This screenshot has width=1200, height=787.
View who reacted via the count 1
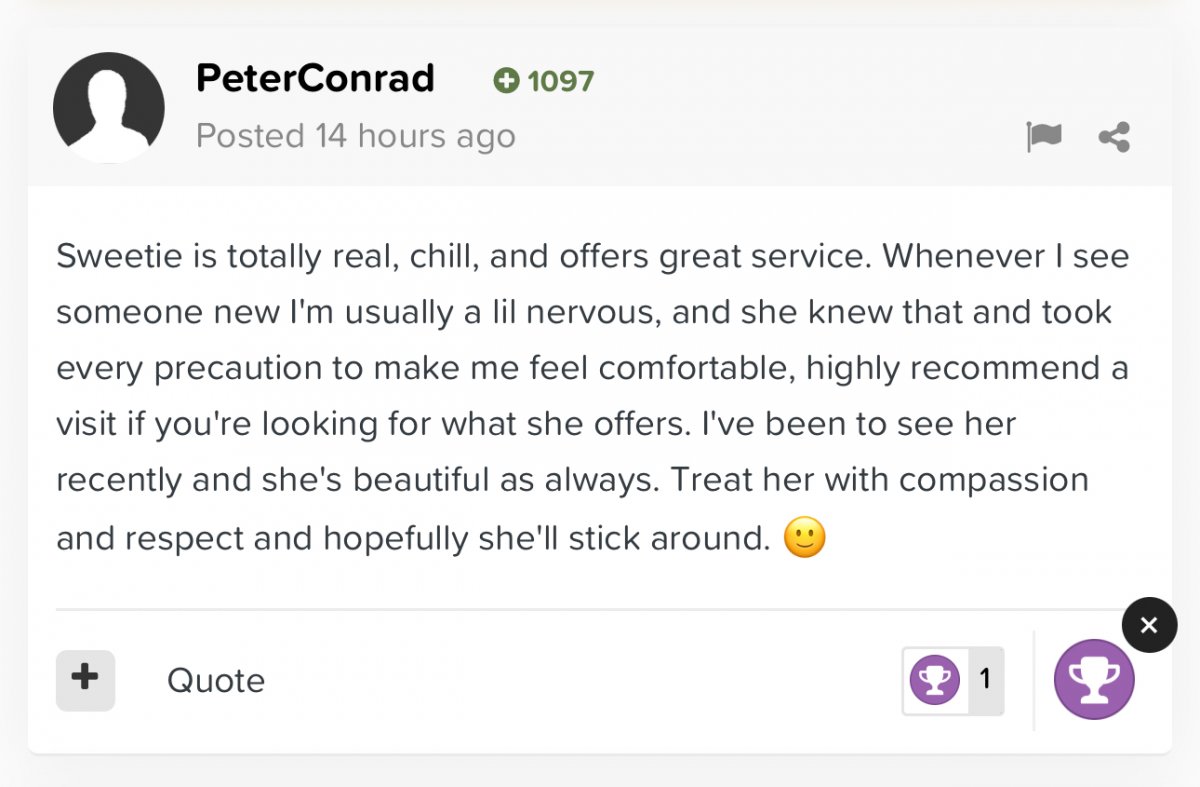985,680
